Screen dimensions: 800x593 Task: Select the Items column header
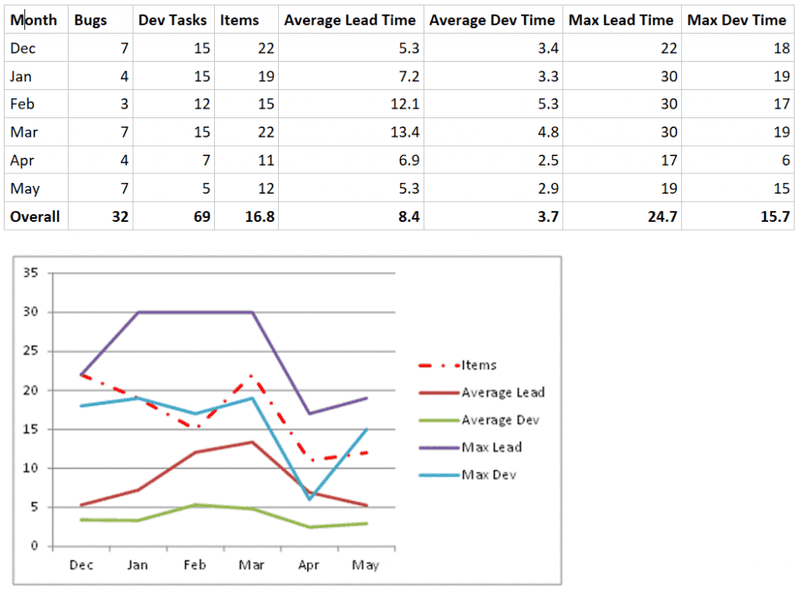tap(246, 20)
